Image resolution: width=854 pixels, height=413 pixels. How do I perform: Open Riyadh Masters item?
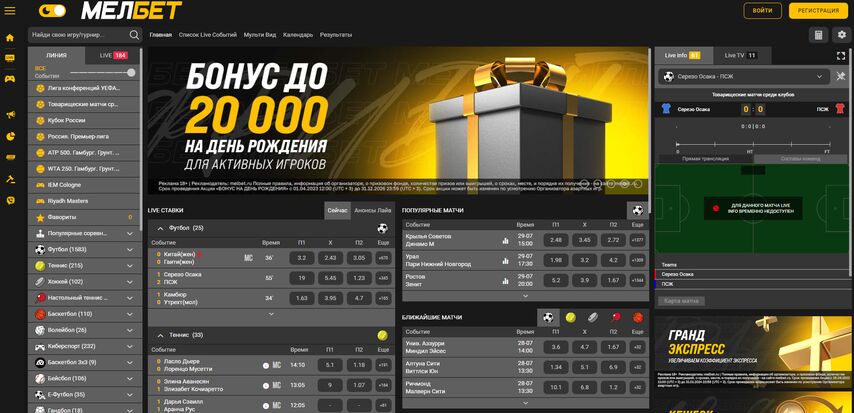(x=84, y=201)
